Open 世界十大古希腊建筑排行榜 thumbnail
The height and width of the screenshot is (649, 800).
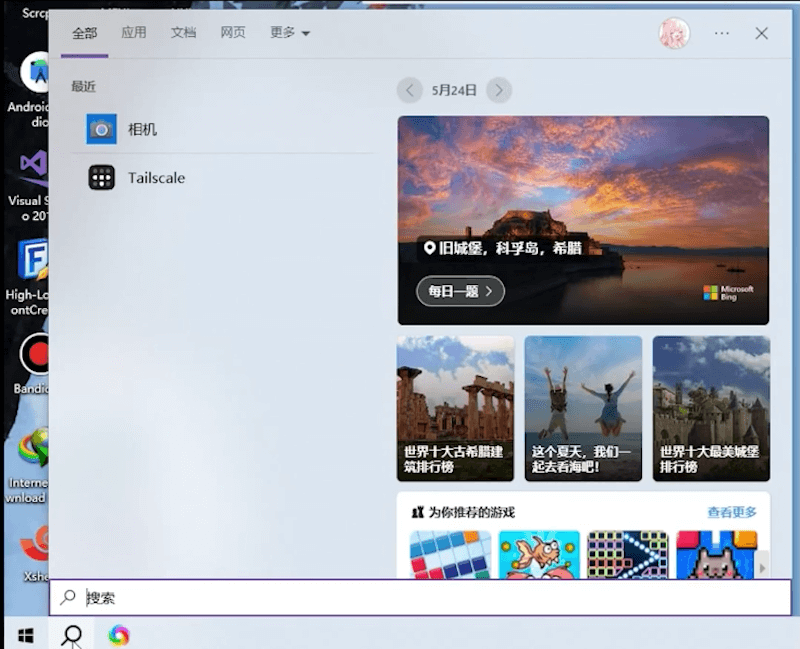pyautogui.click(x=455, y=408)
